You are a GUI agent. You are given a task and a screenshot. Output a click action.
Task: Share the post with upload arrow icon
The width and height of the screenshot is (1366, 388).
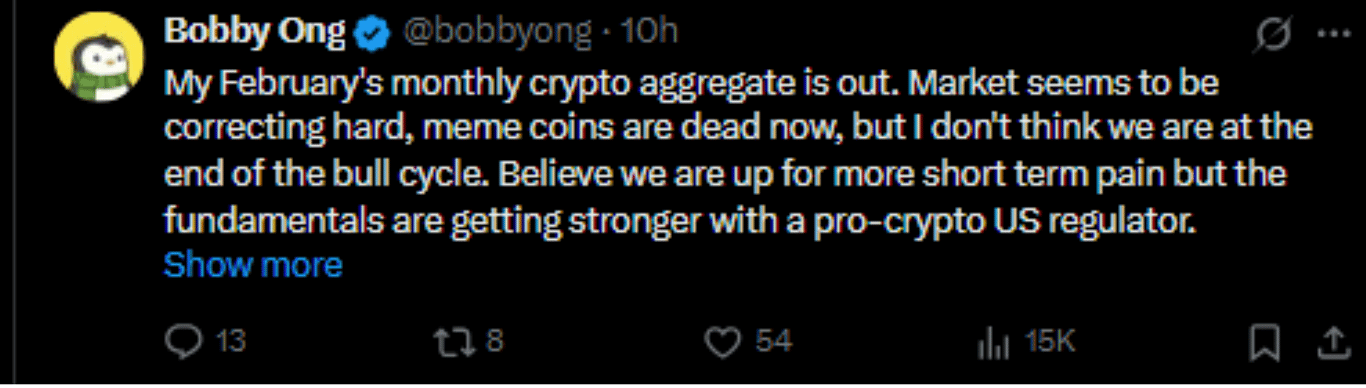1331,343
